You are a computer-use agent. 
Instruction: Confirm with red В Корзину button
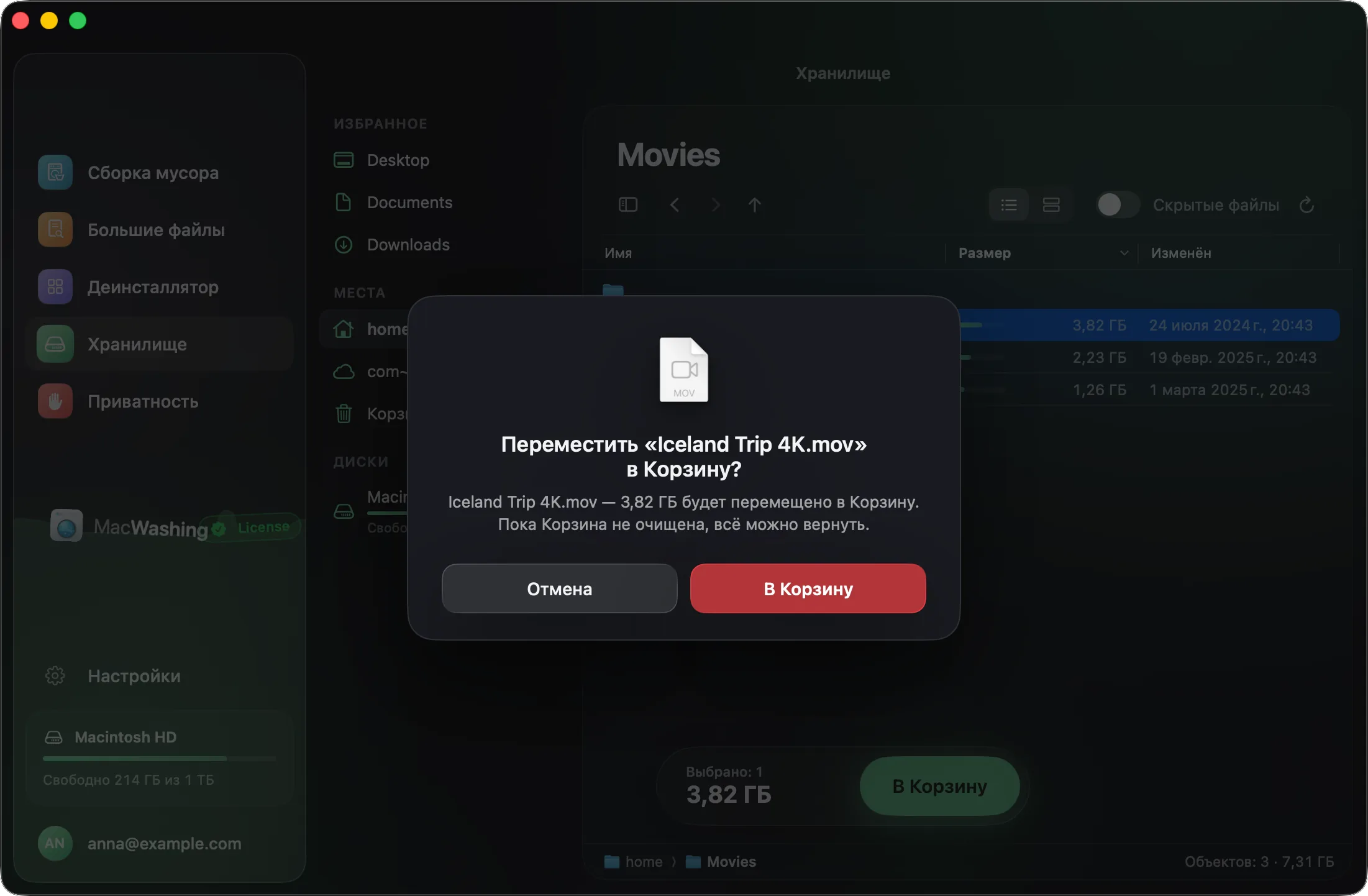click(x=808, y=588)
